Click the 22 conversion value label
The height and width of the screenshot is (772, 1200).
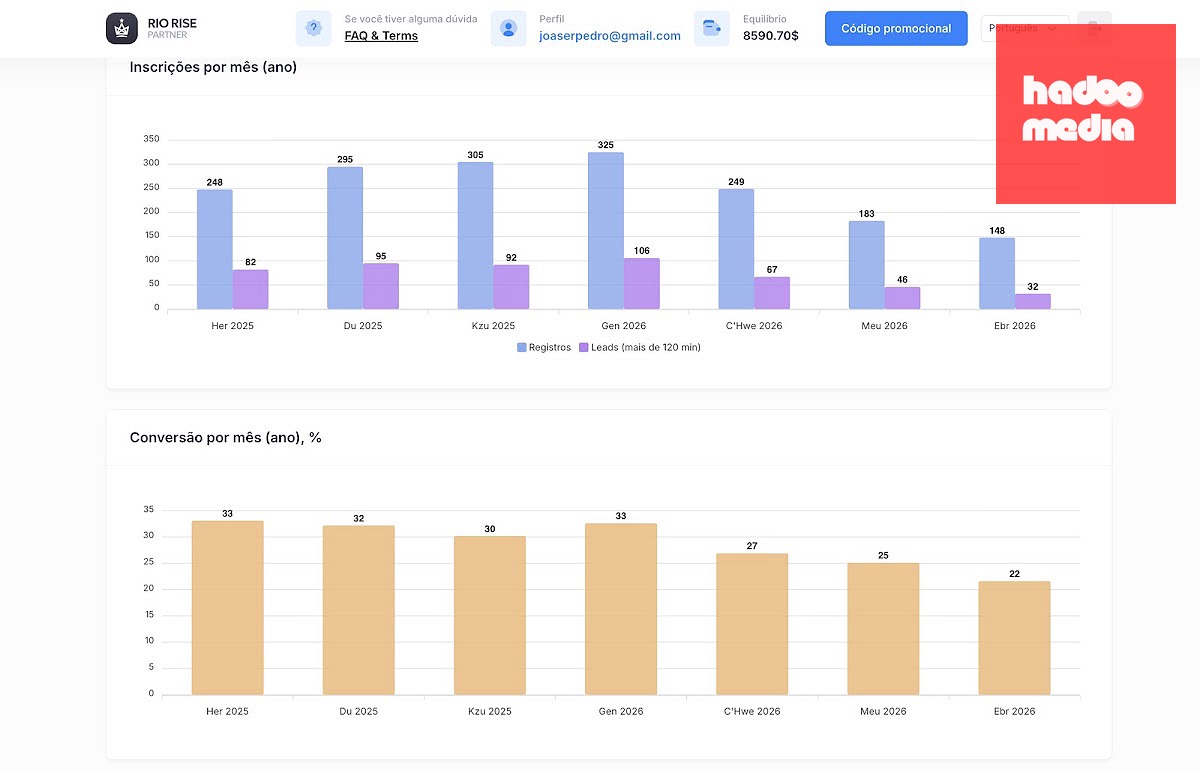click(x=1014, y=574)
